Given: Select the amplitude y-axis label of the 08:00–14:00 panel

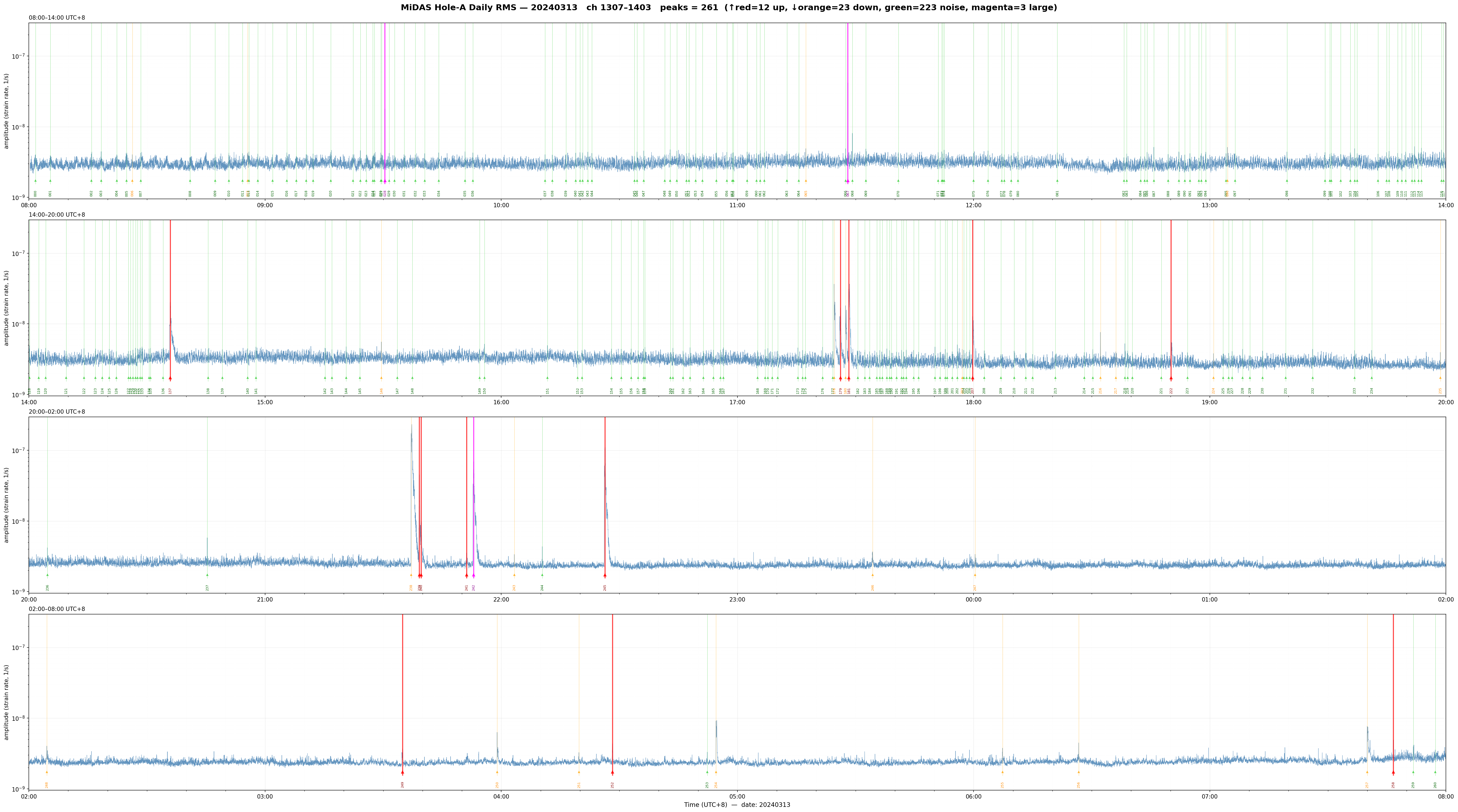Looking at the screenshot, I should click(x=7, y=111).
